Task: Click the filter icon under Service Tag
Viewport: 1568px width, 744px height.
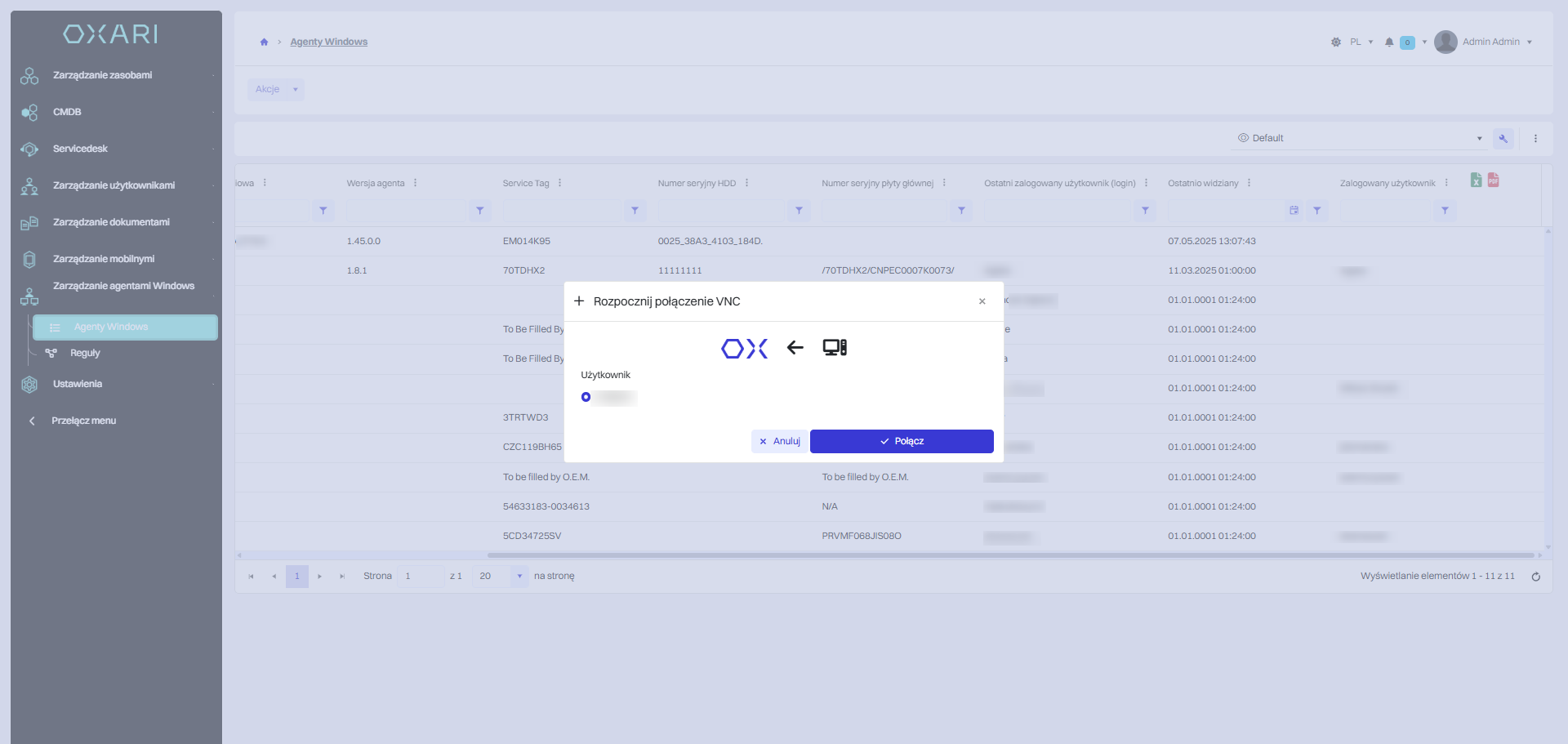Action: (635, 211)
